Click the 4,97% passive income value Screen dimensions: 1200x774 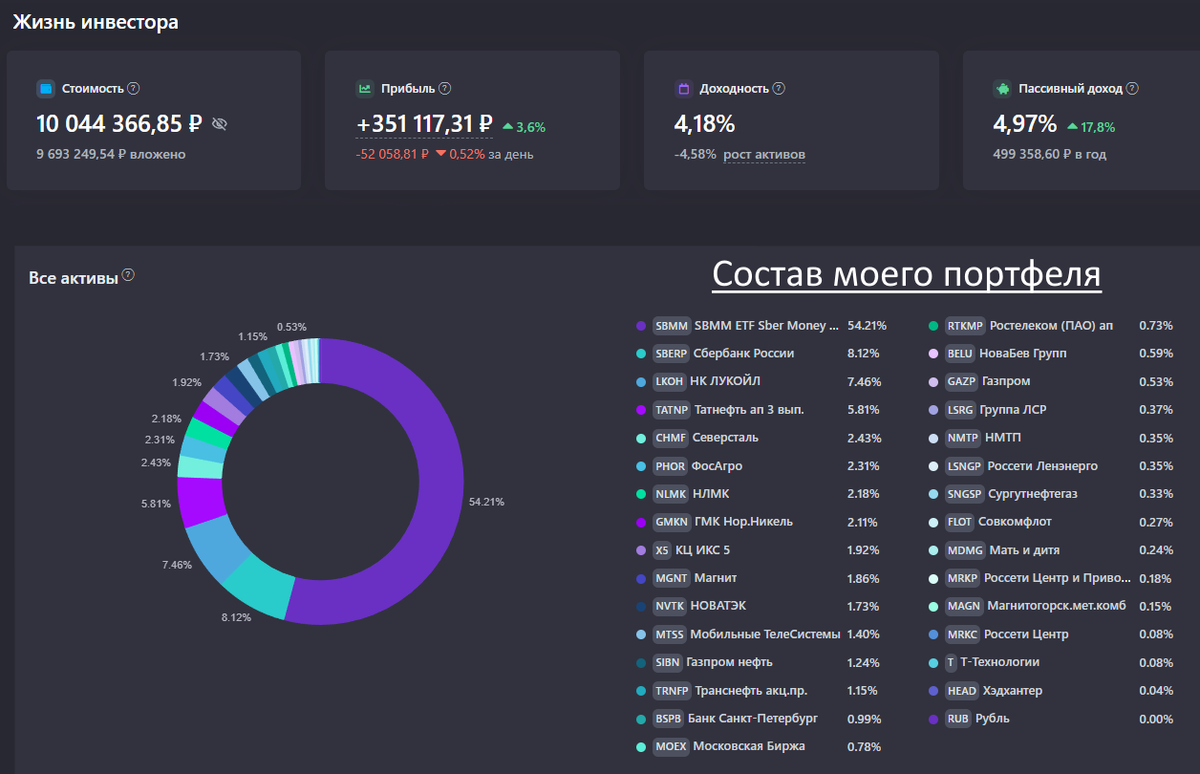(x=1025, y=124)
